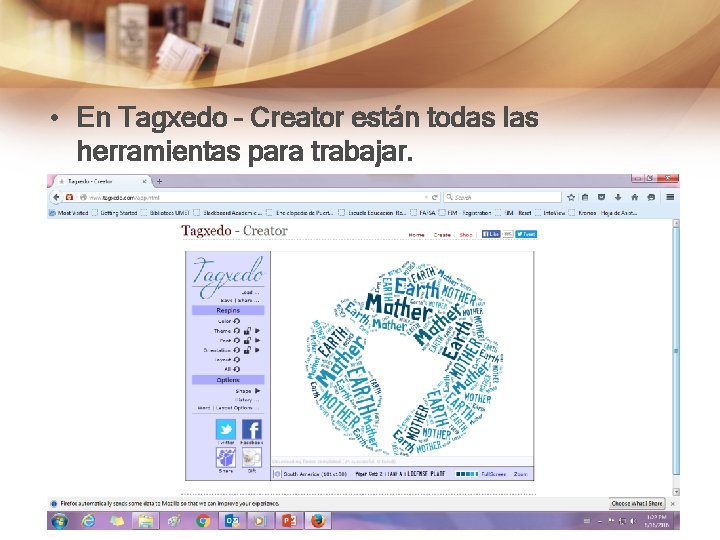
Task: Click the Zoom link
Action: 521,474
